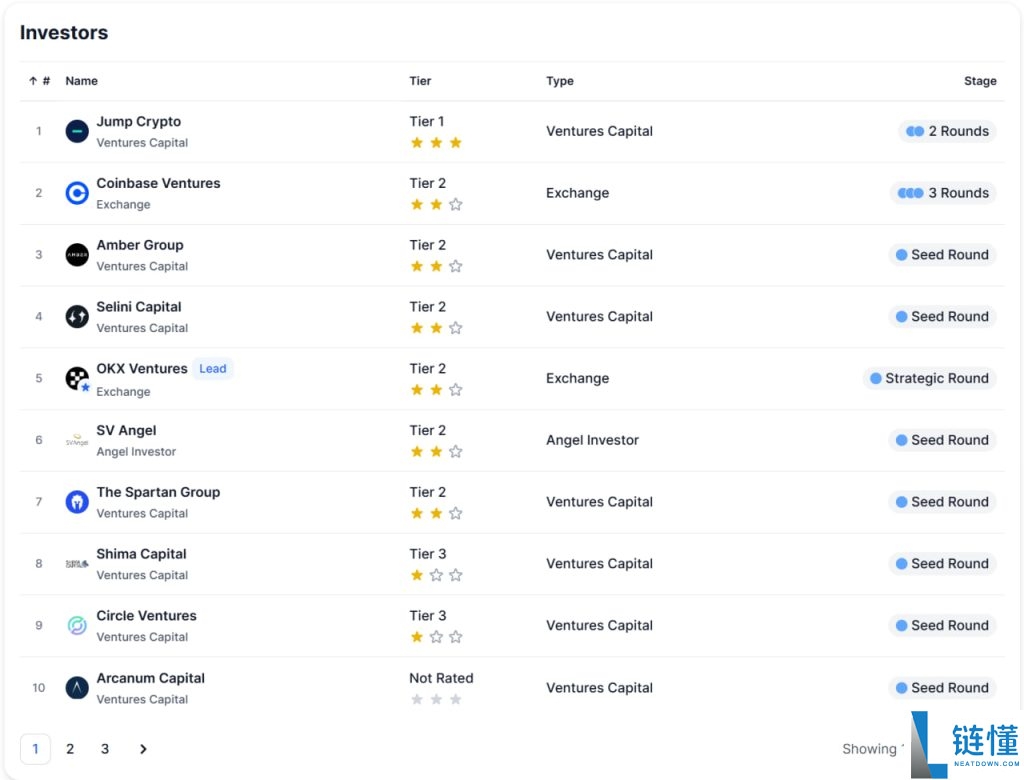1024x780 pixels.
Task: Open Shima Capital investor name link
Action: point(141,554)
